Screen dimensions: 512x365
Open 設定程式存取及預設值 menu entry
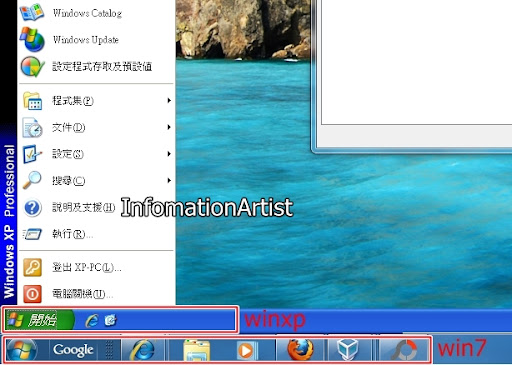click(97, 66)
